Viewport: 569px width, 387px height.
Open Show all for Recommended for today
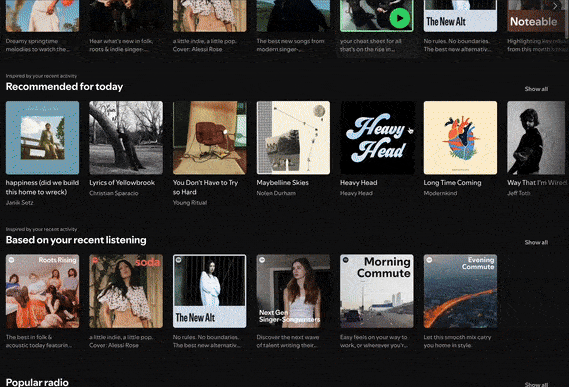[x=536, y=89]
